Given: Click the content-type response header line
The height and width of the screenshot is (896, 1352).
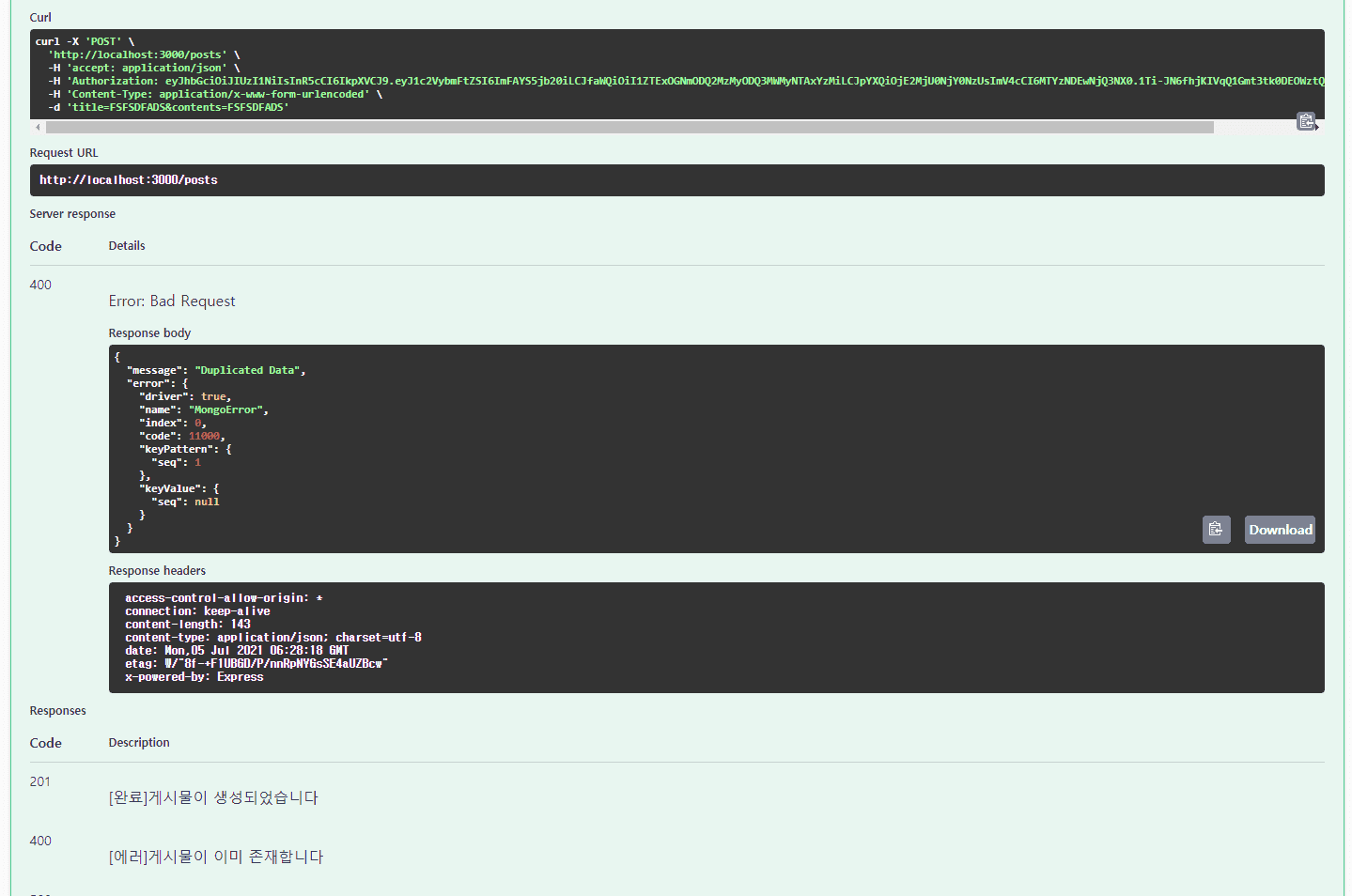Looking at the screenshot, I should click(x=272, y=638).
